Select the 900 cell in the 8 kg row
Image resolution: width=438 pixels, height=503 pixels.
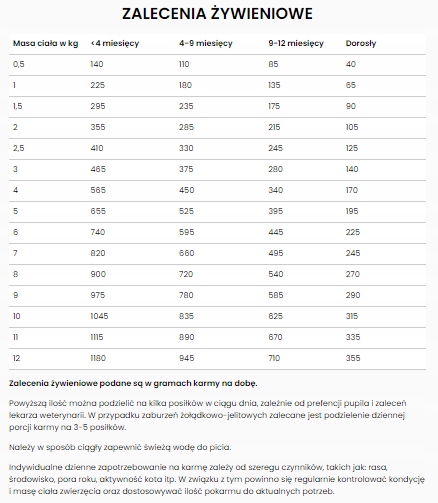(x=98, y=274)
